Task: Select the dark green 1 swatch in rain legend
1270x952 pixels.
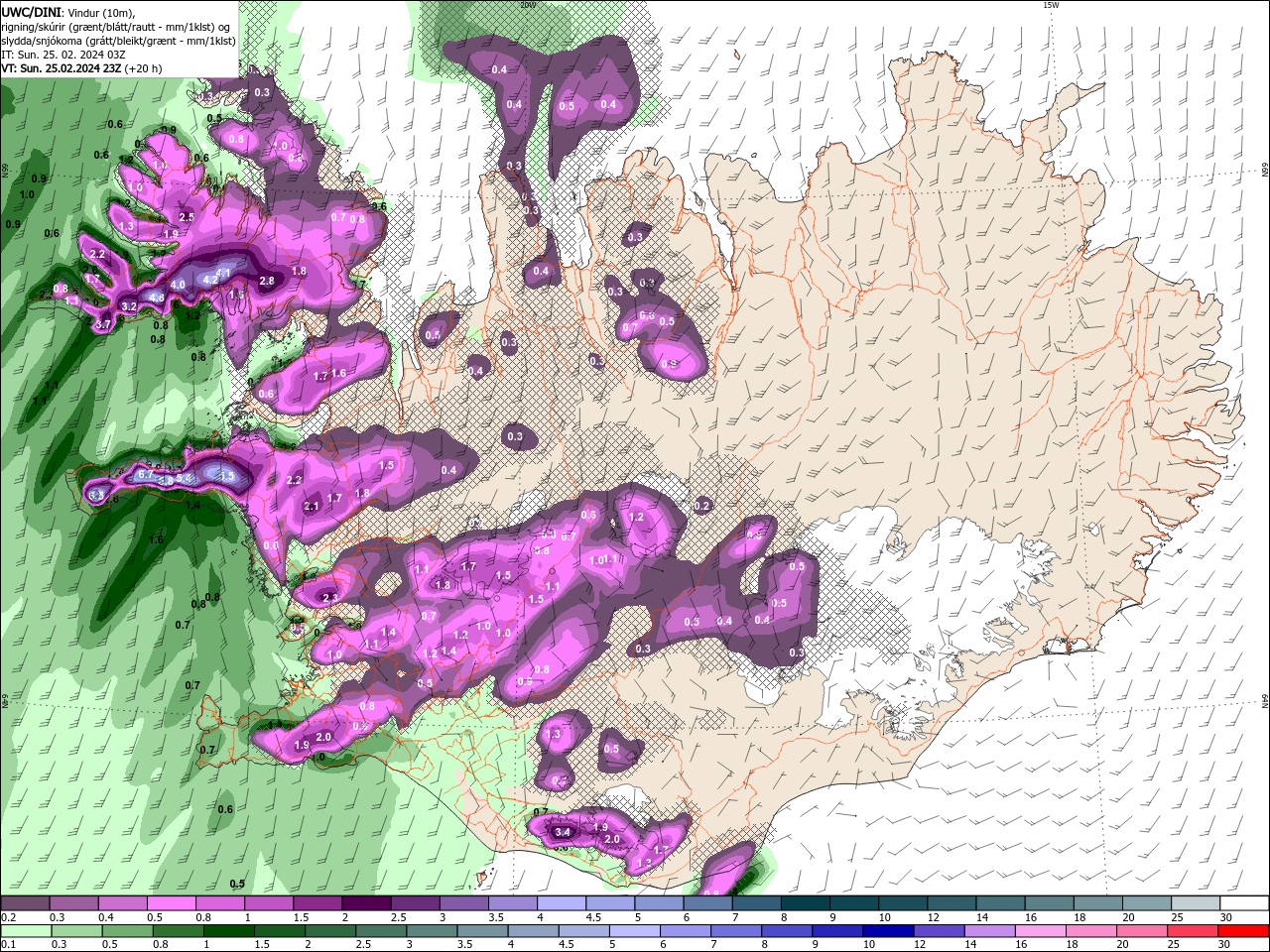Action: (x=228, y=931)
